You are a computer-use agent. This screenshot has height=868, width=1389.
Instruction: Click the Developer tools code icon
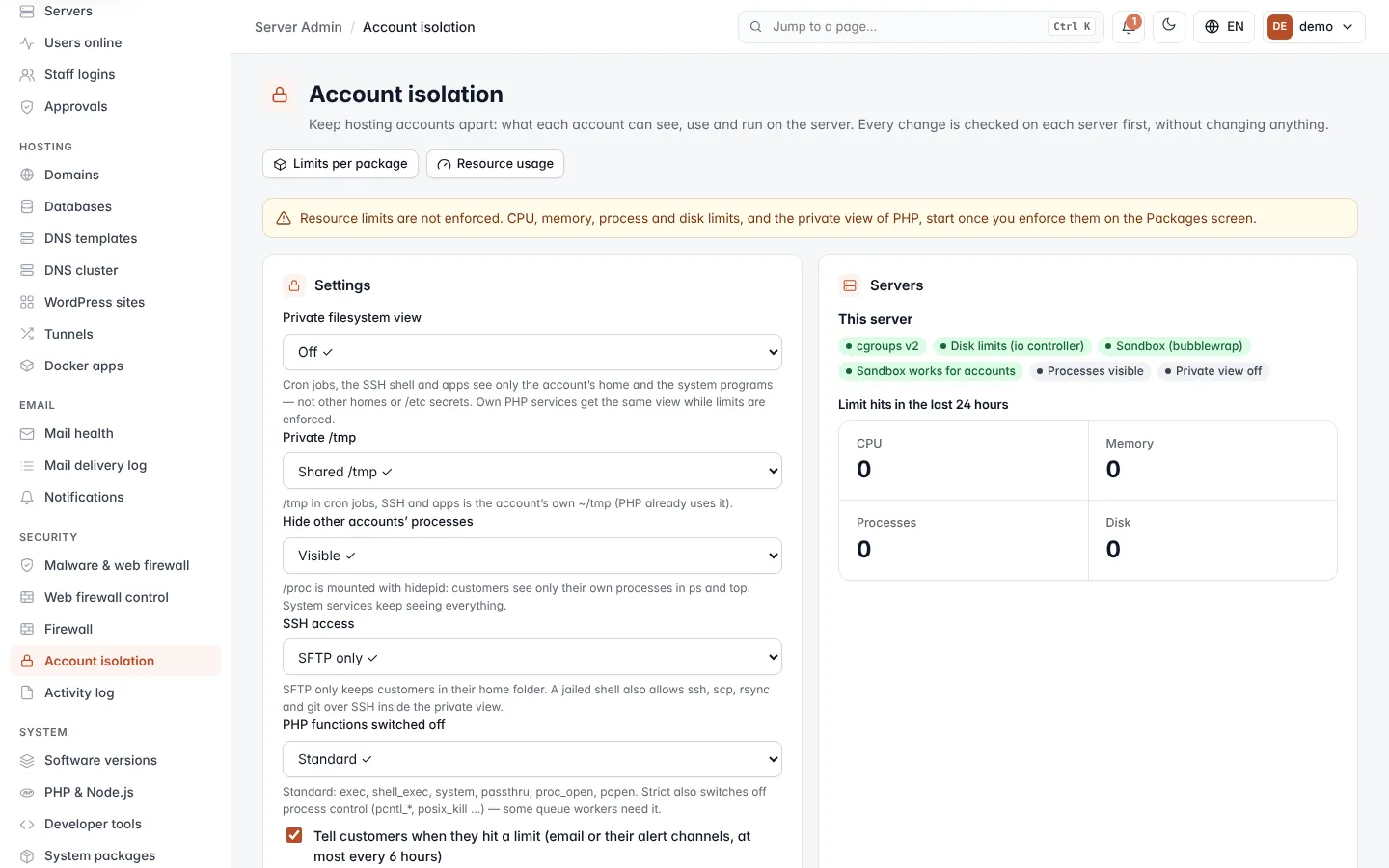coord(27,824)
